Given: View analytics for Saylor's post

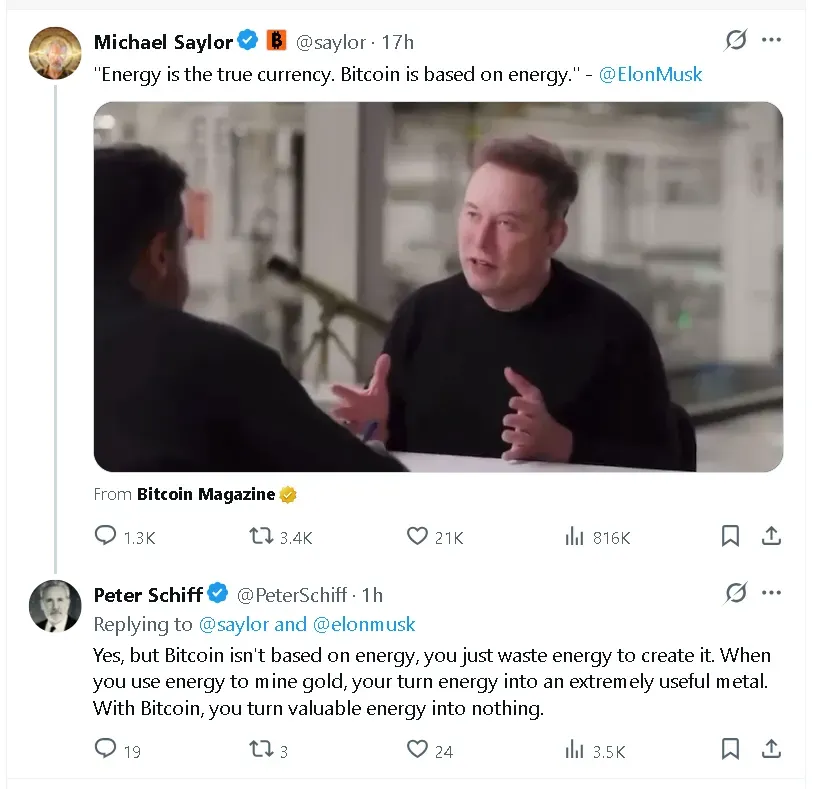Looking at the screenshot, I should (x=572, y=536).
